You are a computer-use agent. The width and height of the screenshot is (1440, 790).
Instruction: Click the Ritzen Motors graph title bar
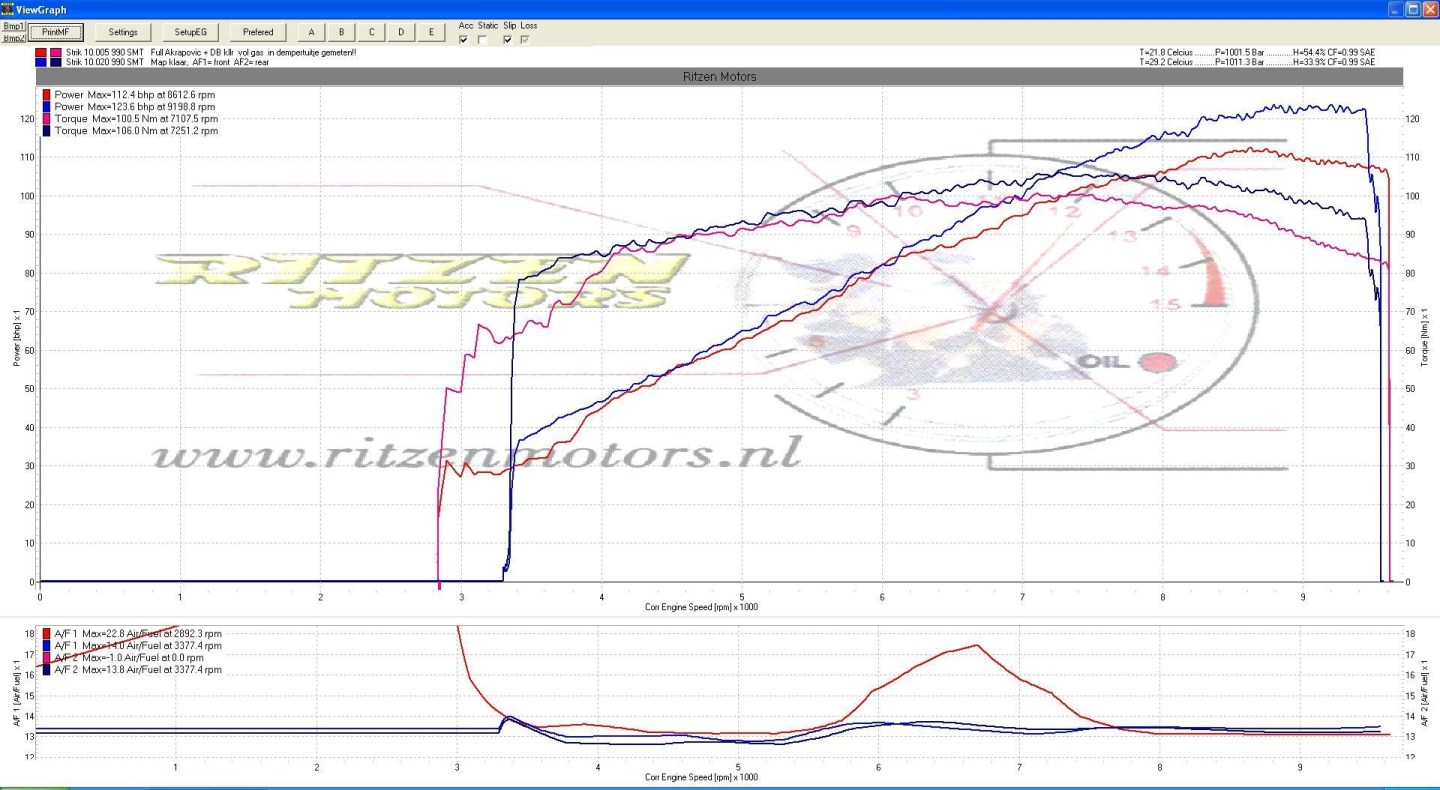coord(719,76)
